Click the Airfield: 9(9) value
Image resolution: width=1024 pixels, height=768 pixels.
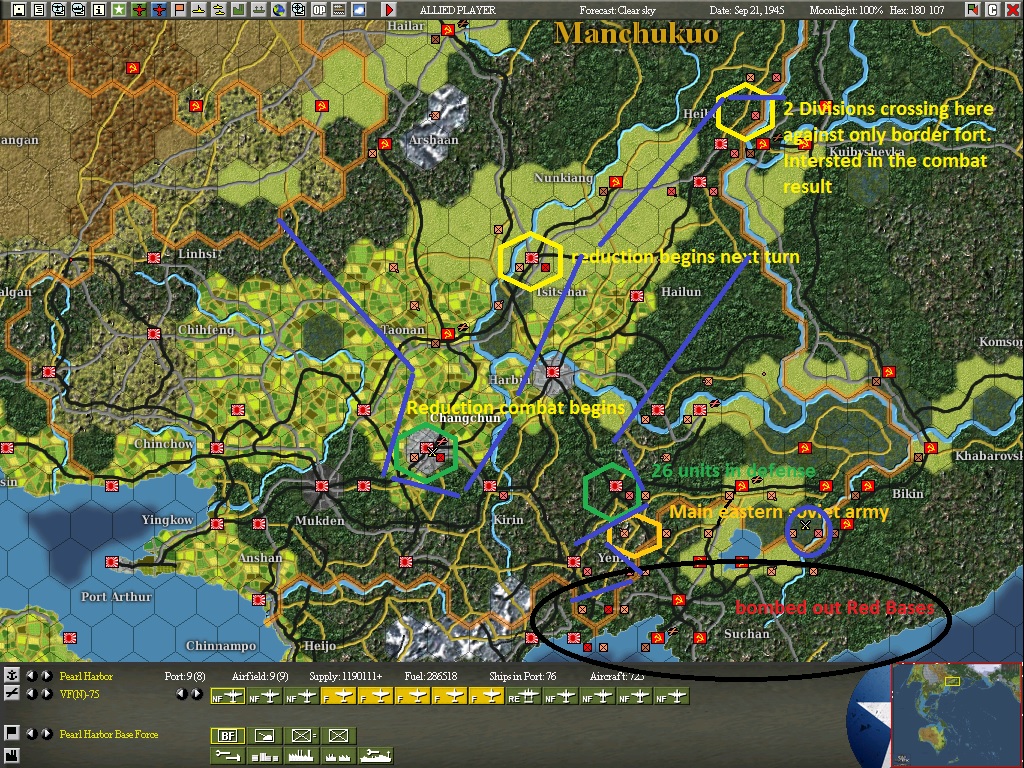pyautogui.click(x=260, y=677)
